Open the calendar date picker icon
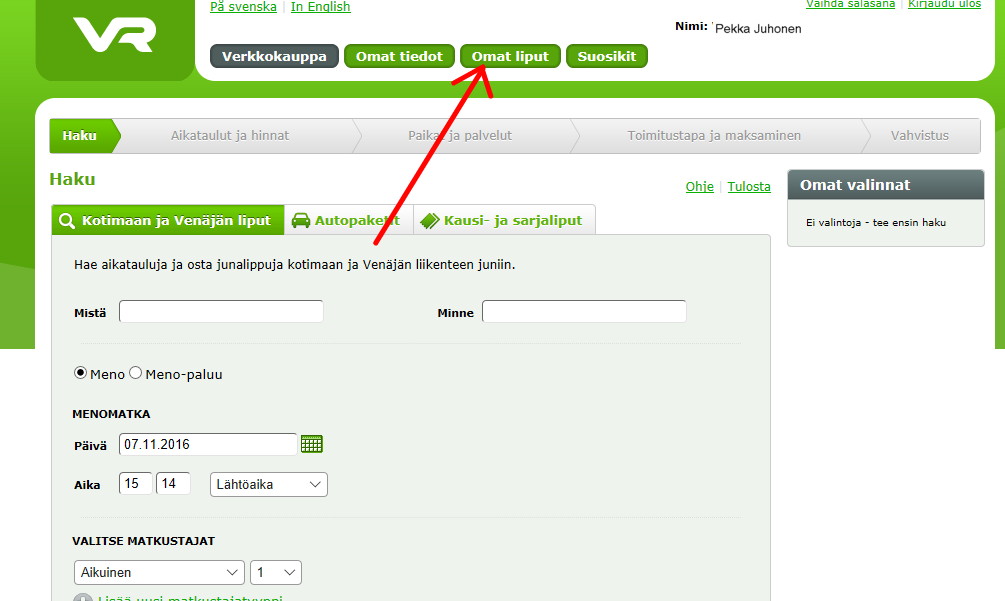Screen dimensions: 1005x601 (312, 444)
